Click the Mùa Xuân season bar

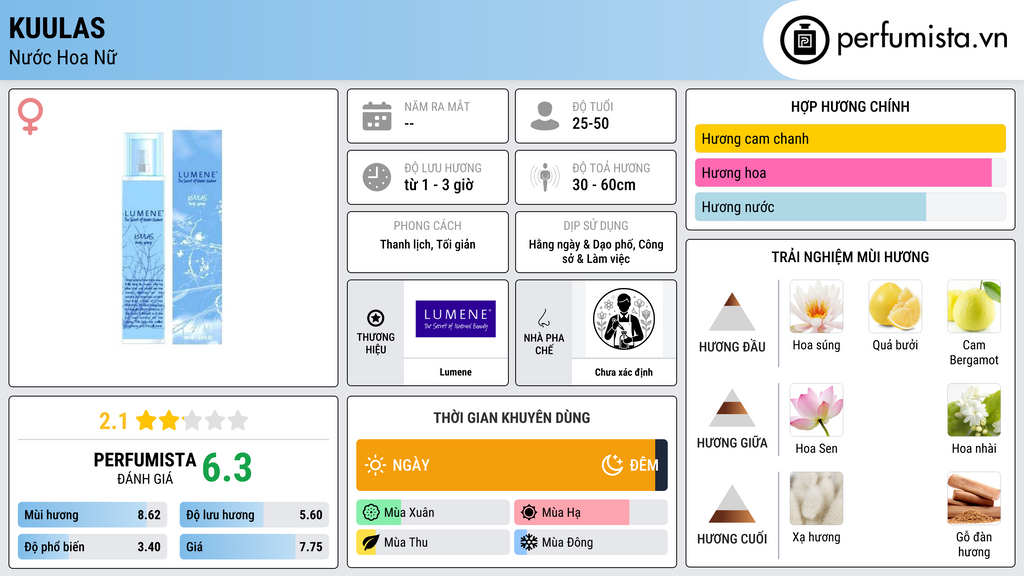[x=433, y=513]
